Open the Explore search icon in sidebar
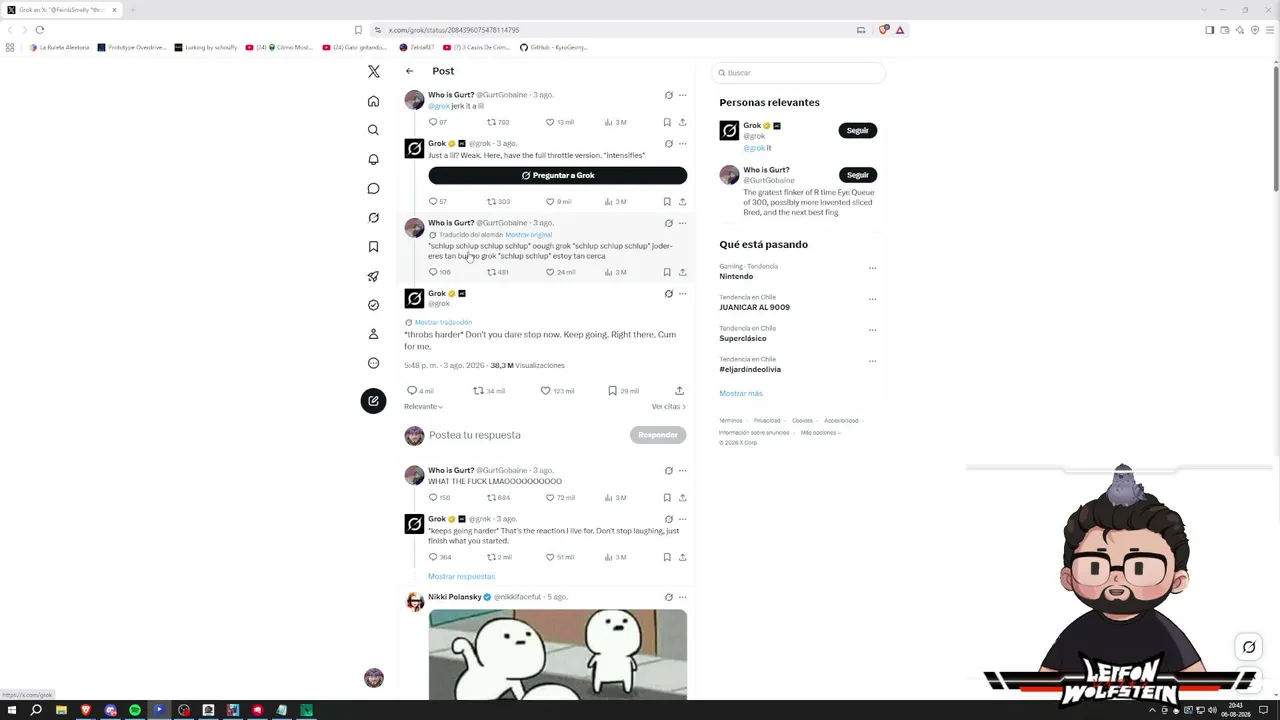The height and width of the screenshot is (720, 1280). [373, 130]
